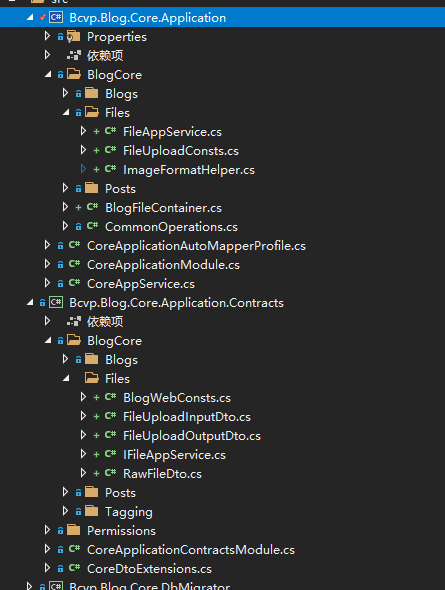Expand the ImageFormatHelper.cs node arrow
This screenshot has width=445, height=590.
pyautogui.click(x=83, y=169)
